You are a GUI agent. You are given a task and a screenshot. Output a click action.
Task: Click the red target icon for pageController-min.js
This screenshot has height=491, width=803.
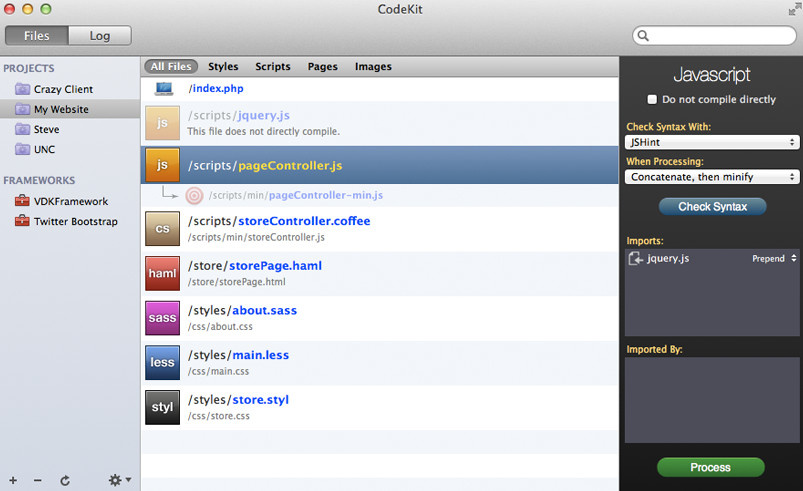[194, 196]
